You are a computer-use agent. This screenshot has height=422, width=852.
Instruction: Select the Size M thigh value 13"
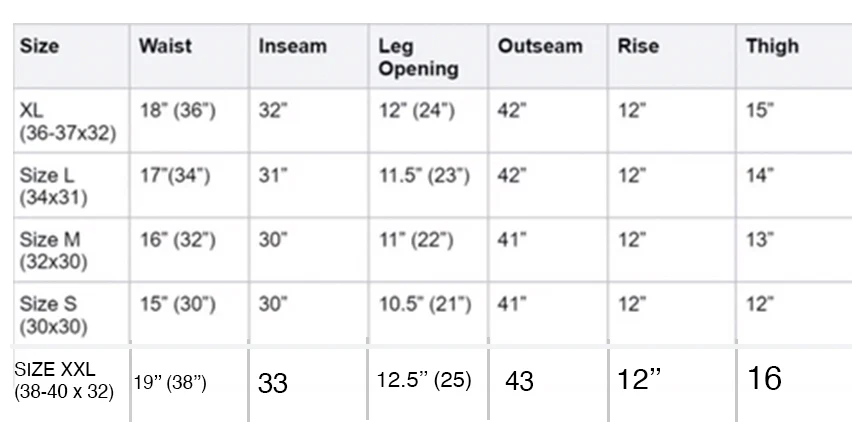760,239
